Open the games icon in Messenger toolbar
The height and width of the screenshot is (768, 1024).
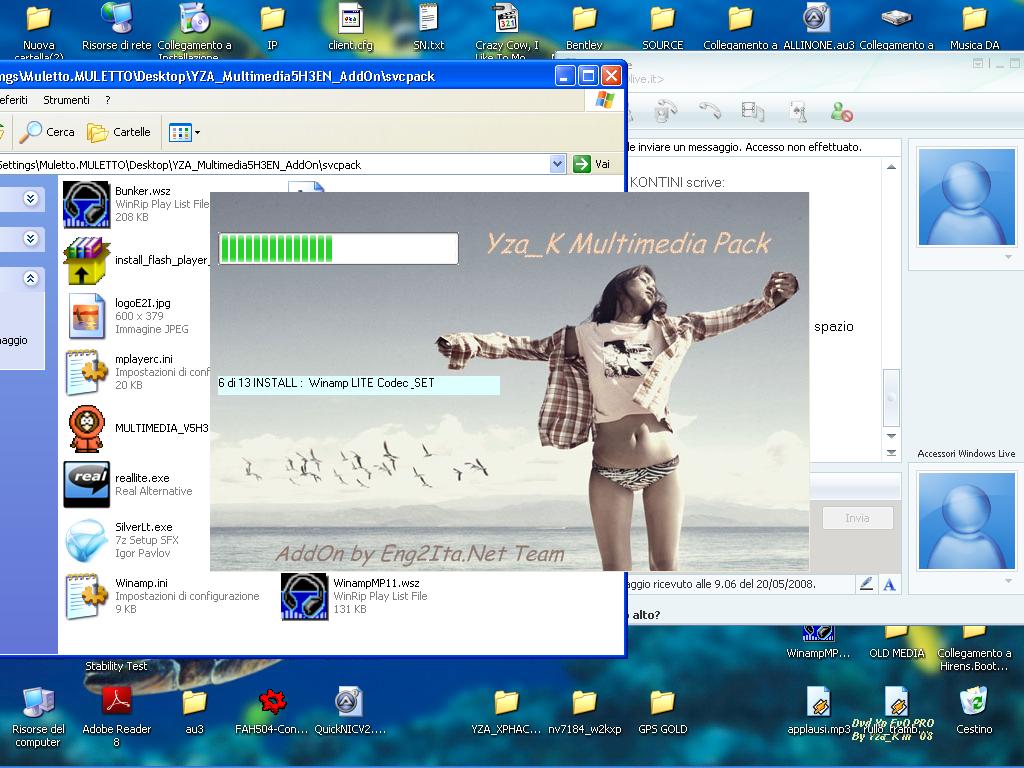click(798, 112)
